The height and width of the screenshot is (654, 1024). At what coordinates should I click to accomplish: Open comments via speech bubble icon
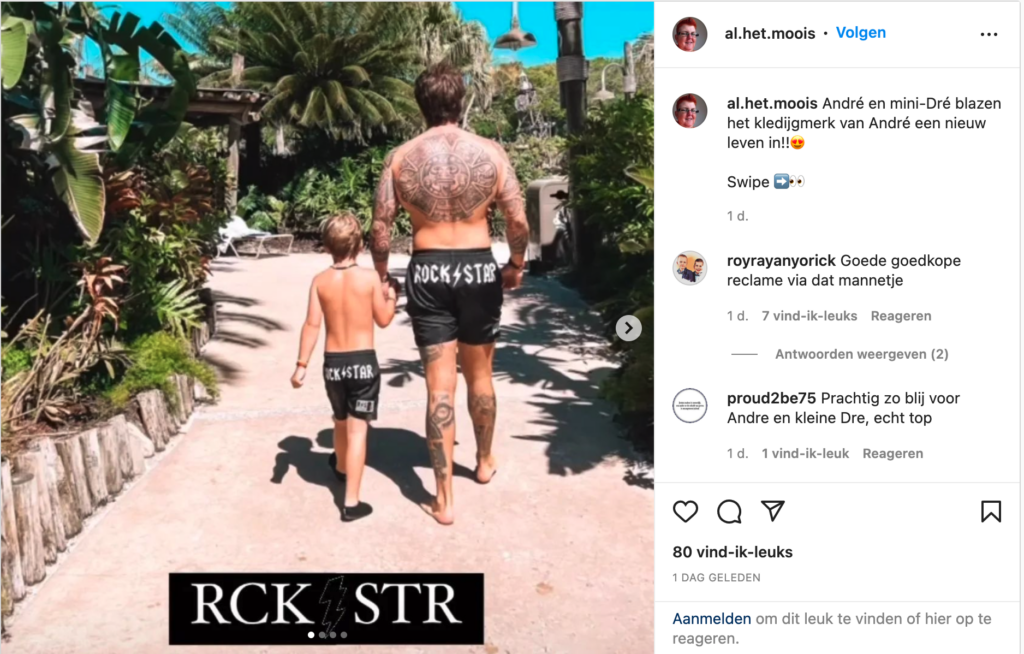tap(729, 512)
